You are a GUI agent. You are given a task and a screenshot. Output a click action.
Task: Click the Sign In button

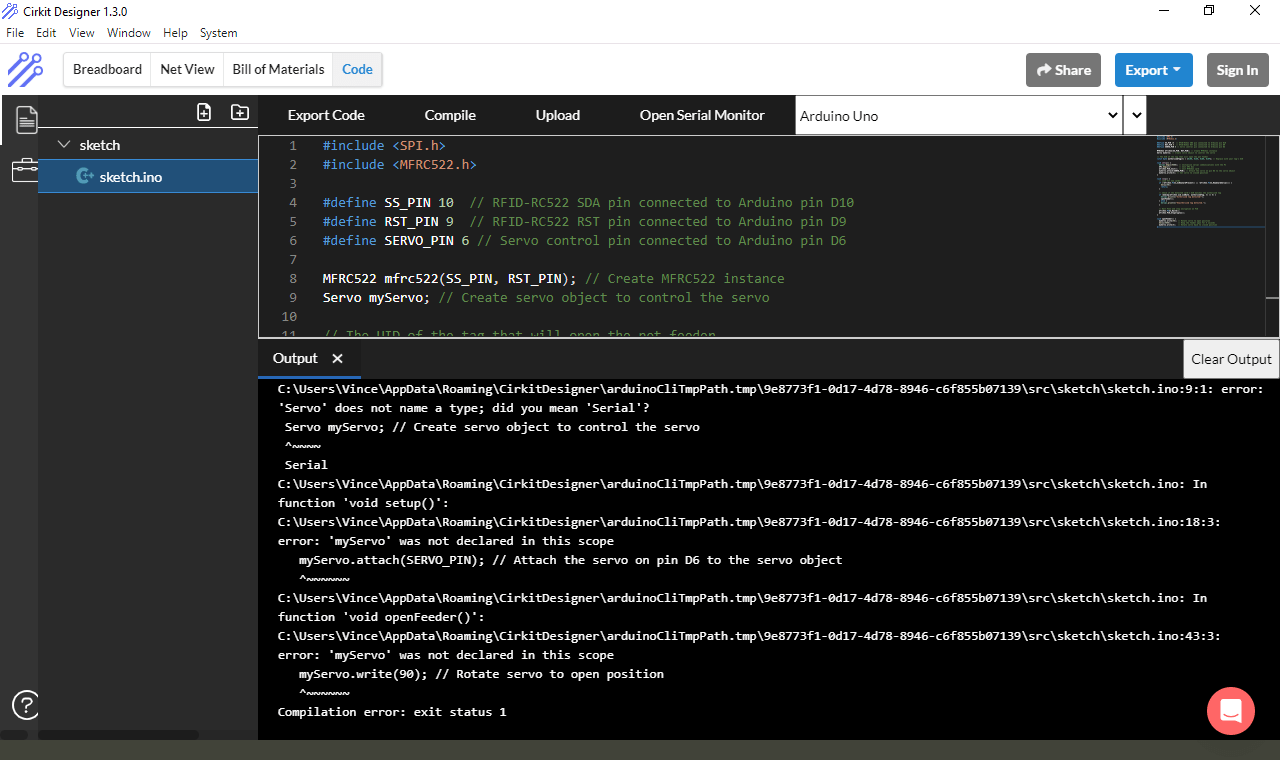[x=1238, y=70]
